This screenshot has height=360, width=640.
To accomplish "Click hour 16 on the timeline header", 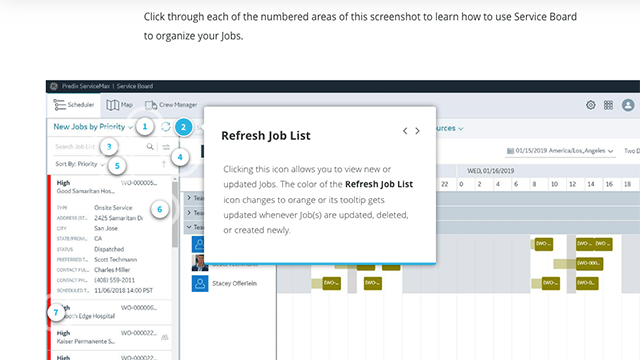I will [x=609, y=184].
